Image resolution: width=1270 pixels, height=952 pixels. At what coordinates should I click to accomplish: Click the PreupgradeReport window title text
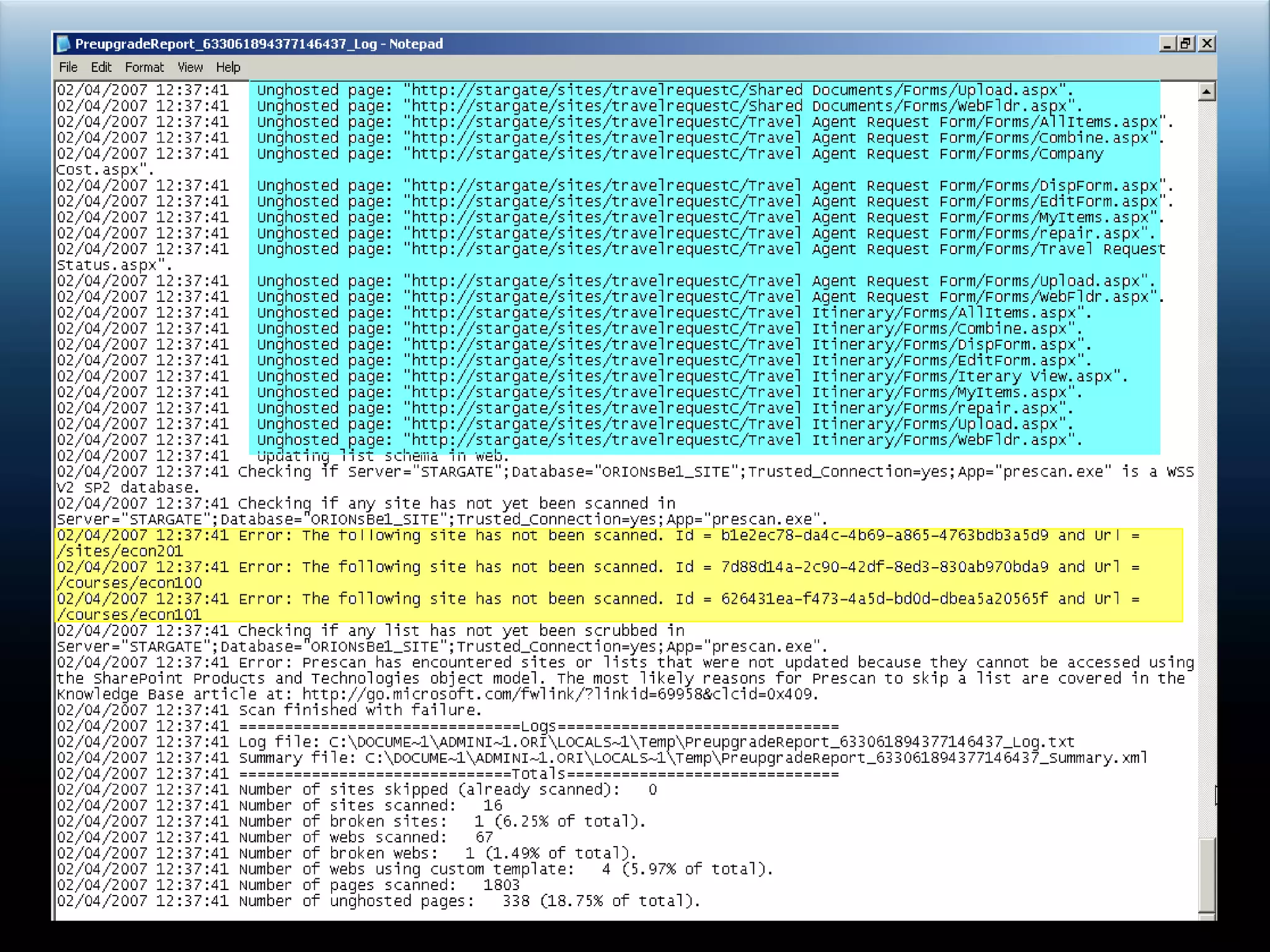(259, 44)
